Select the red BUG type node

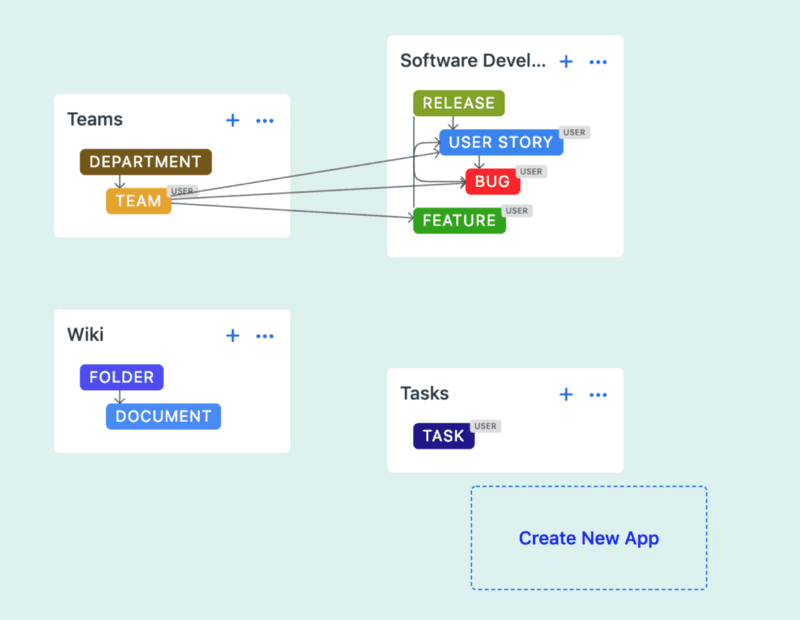point(492,182)
